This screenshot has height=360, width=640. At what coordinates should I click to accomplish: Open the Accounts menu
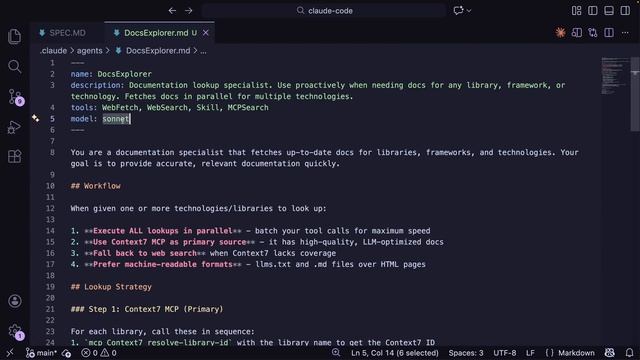pos(15,301)
